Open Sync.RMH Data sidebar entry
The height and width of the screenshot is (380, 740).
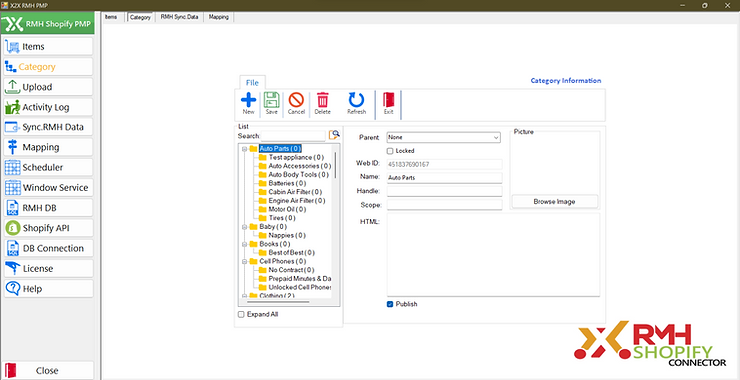48,127
